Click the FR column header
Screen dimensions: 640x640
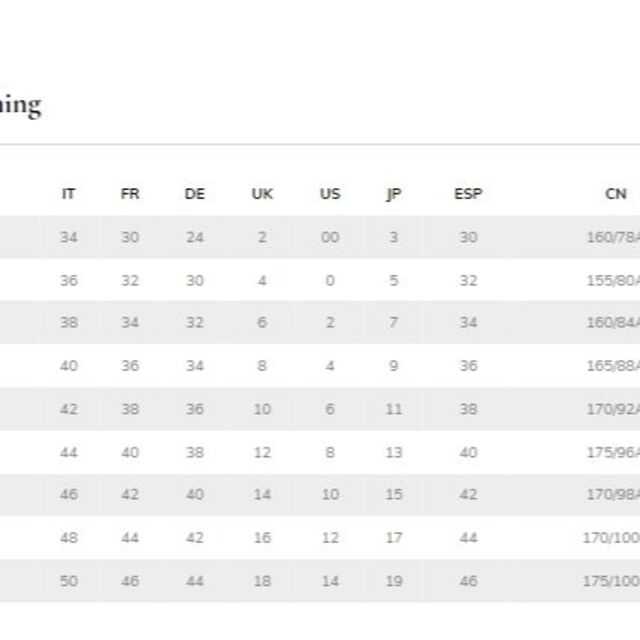tap(130, 193)
